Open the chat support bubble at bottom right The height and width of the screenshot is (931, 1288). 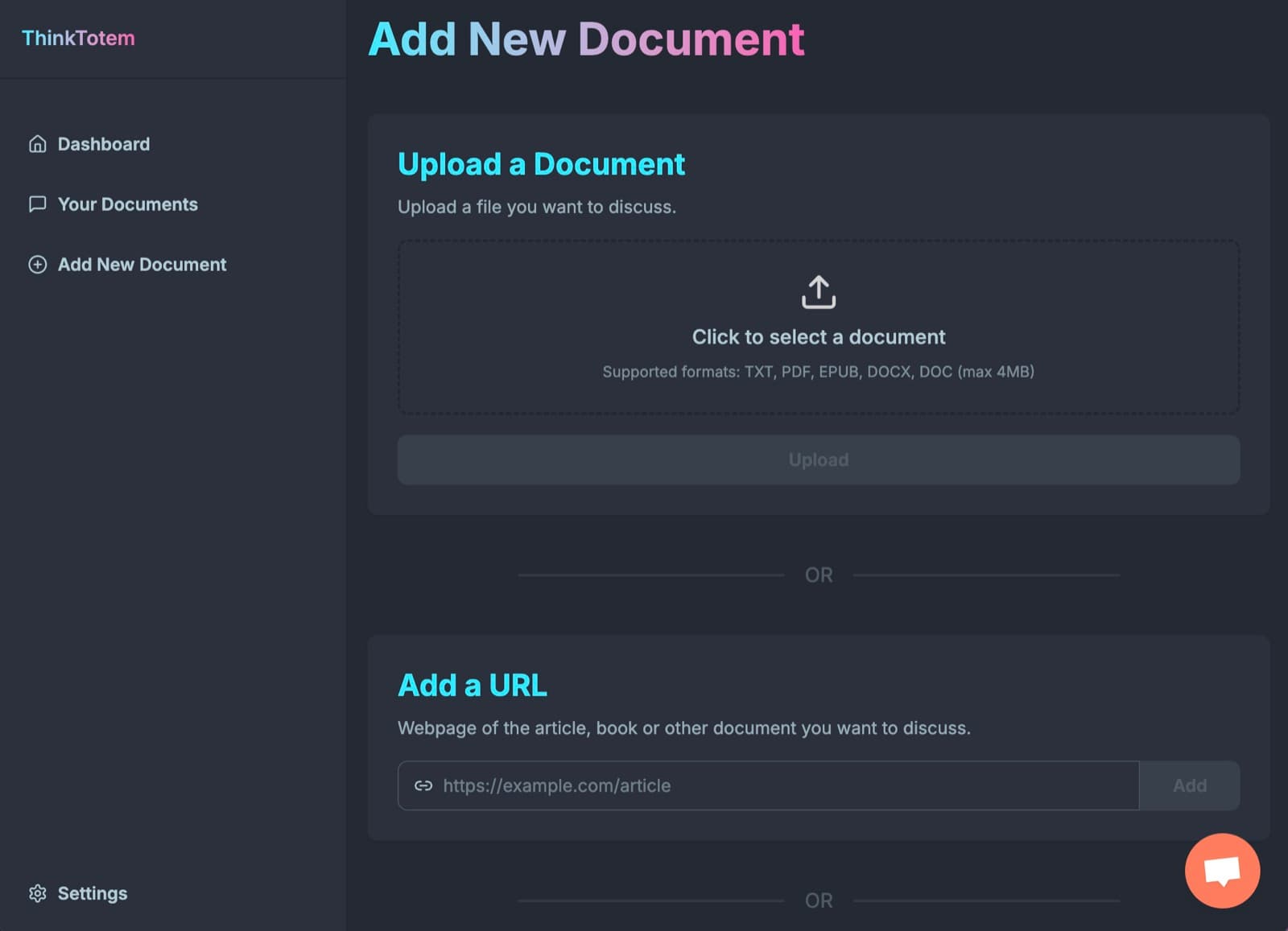click(x=1221, y=871)
